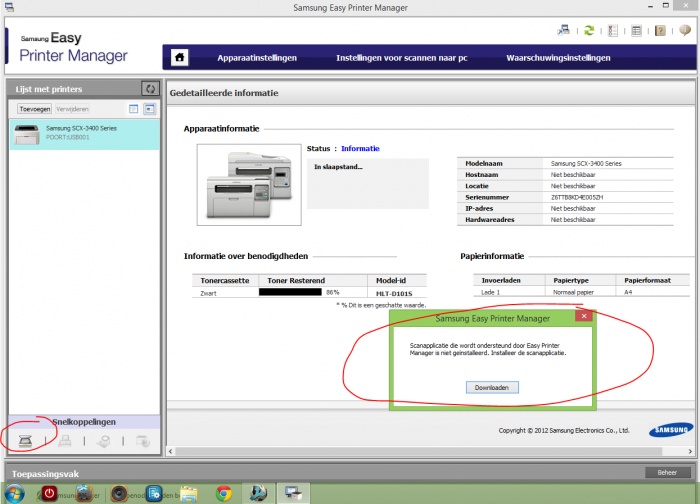700x504 pixels.
Task: Click the Samsung logo at the bottom right
Action: pyautogui.click(x=671, y=430)
